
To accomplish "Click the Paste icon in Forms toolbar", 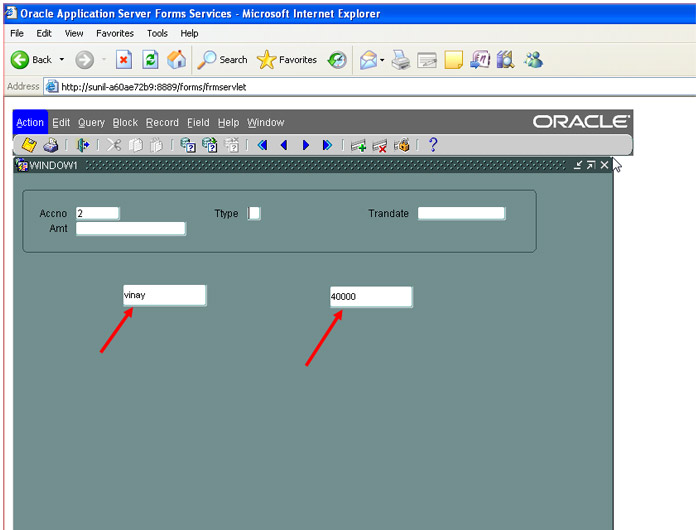I will tap(156, 145).
